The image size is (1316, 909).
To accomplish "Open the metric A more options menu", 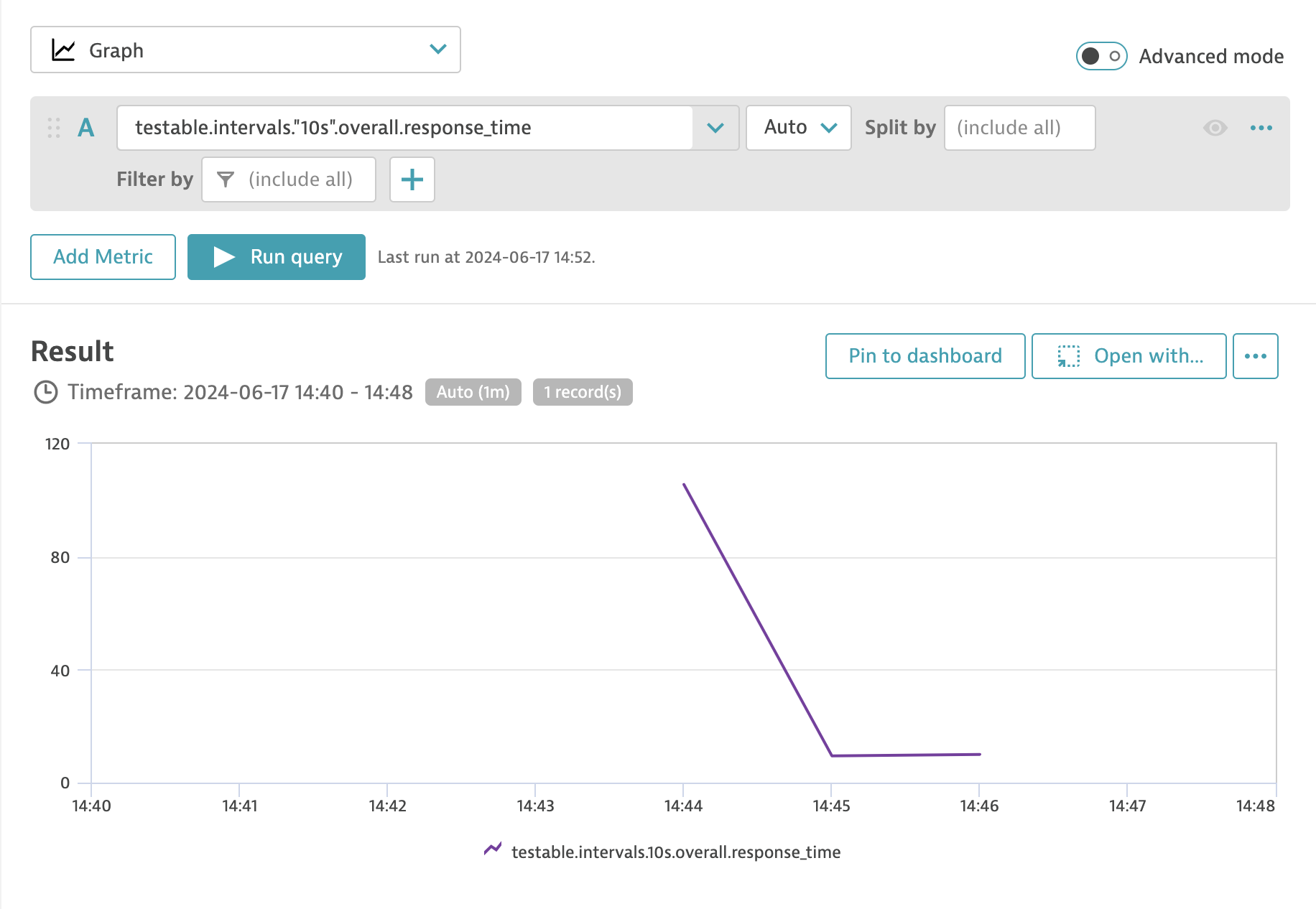I will pos(1261,128).
